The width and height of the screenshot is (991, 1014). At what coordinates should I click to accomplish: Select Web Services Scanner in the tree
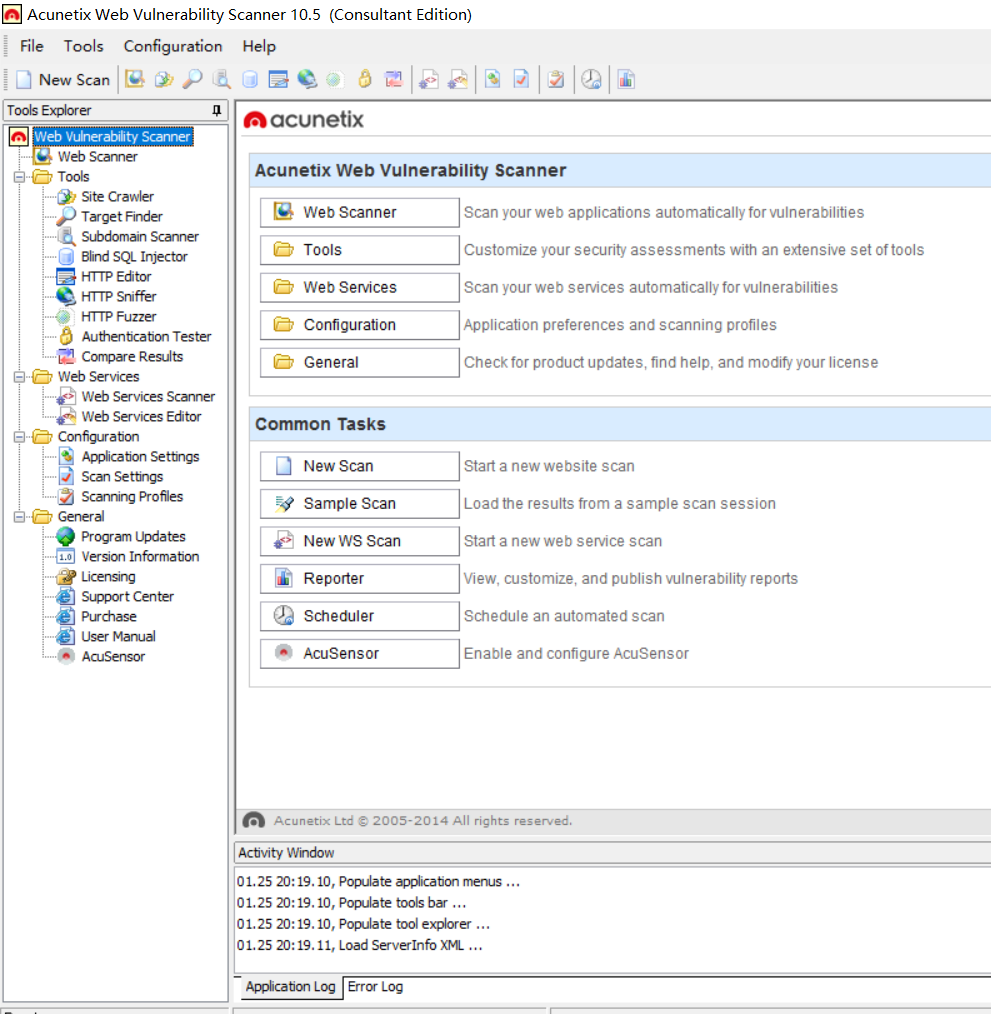[x=148, y=396]
